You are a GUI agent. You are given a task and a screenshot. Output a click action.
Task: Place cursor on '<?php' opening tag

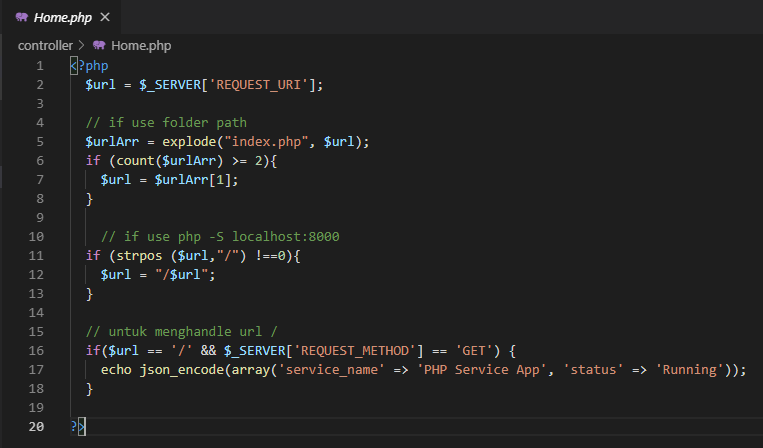(x=90, y=66)
